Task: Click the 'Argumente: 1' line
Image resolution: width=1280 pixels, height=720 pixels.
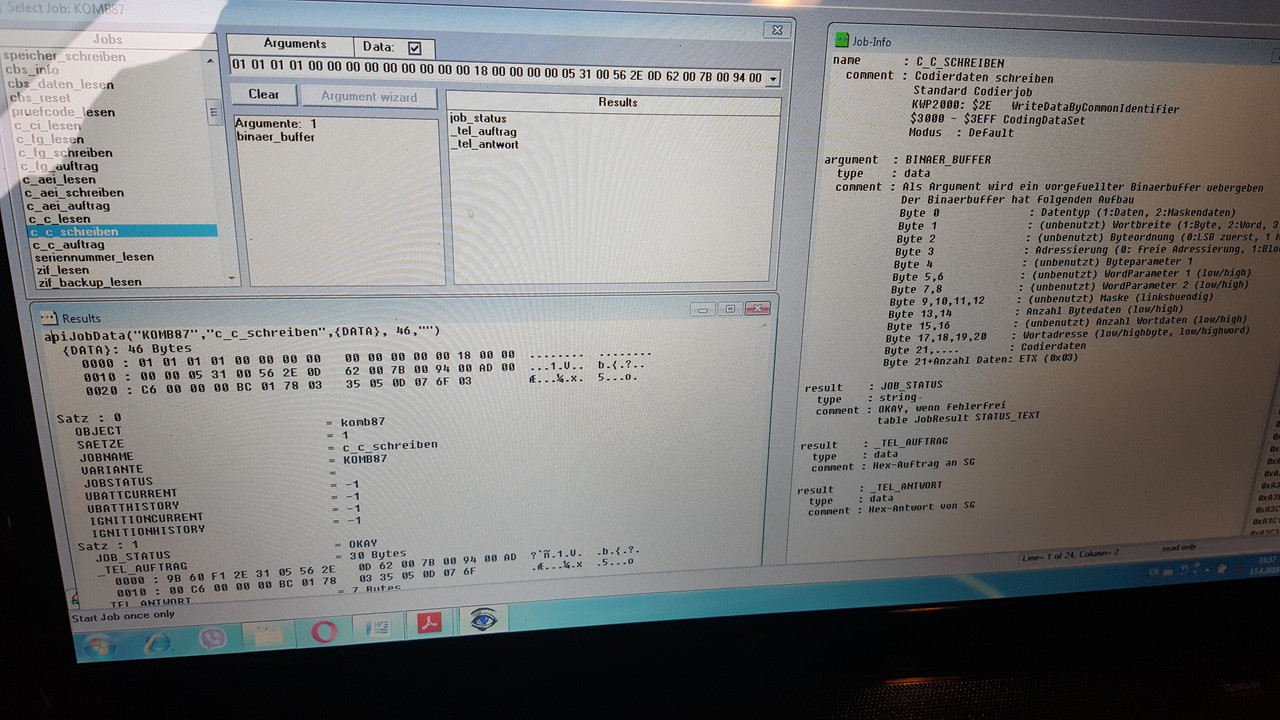Action: point(276,123)
